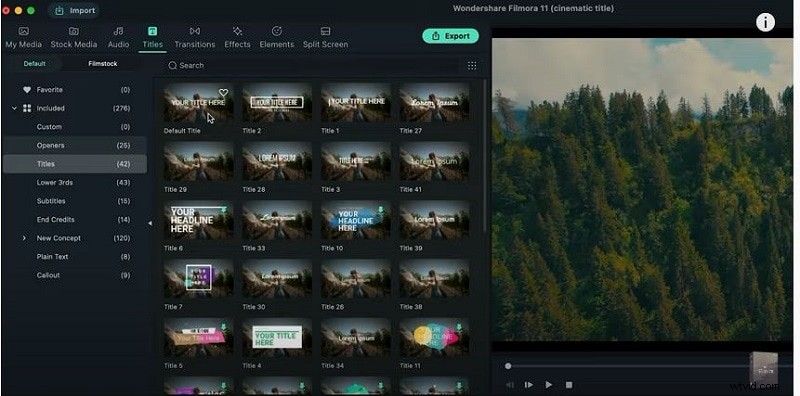Click the Import button
This screenshot has height=396, width=800.
[x=74, y=10]
